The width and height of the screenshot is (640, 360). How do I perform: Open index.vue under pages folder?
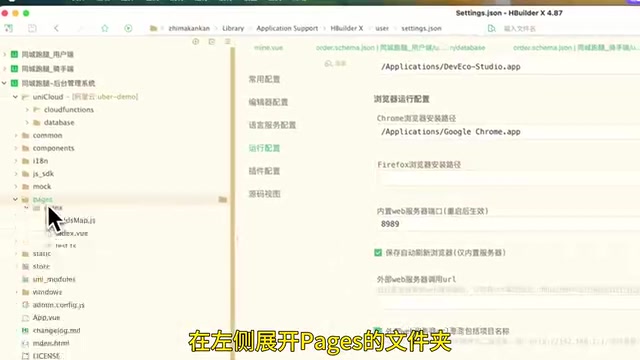coord(71,233)
